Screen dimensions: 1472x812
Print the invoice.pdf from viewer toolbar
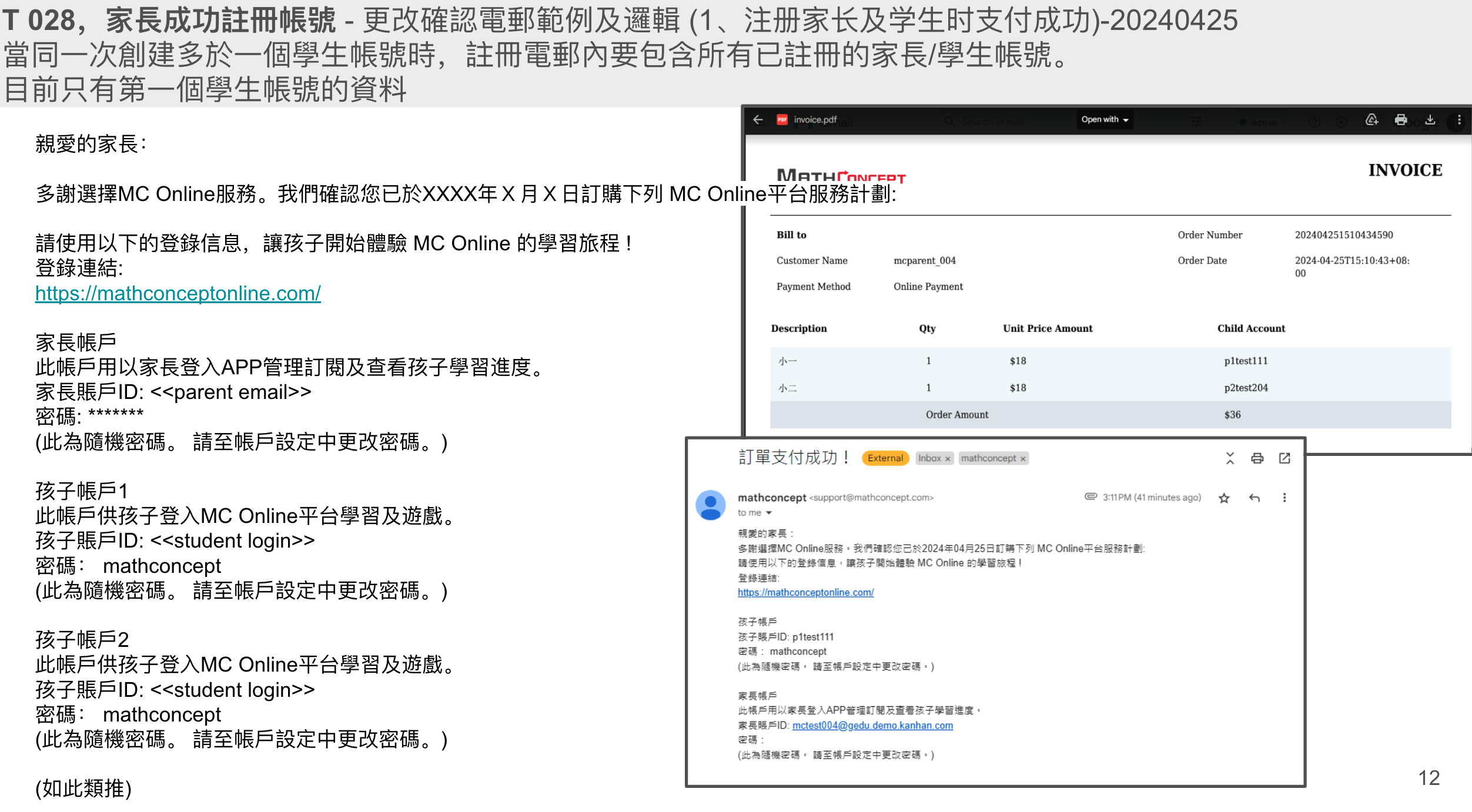point(1401,120)
